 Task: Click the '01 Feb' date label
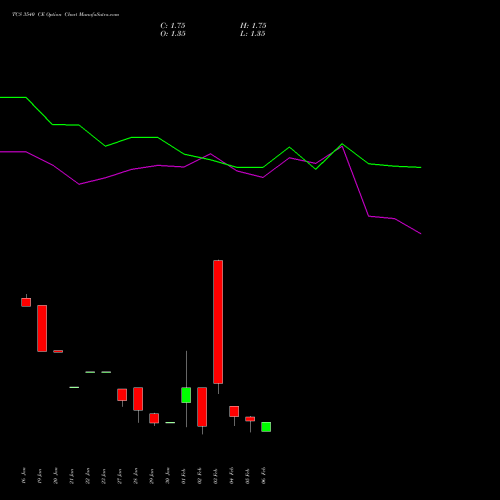point(184,475)
